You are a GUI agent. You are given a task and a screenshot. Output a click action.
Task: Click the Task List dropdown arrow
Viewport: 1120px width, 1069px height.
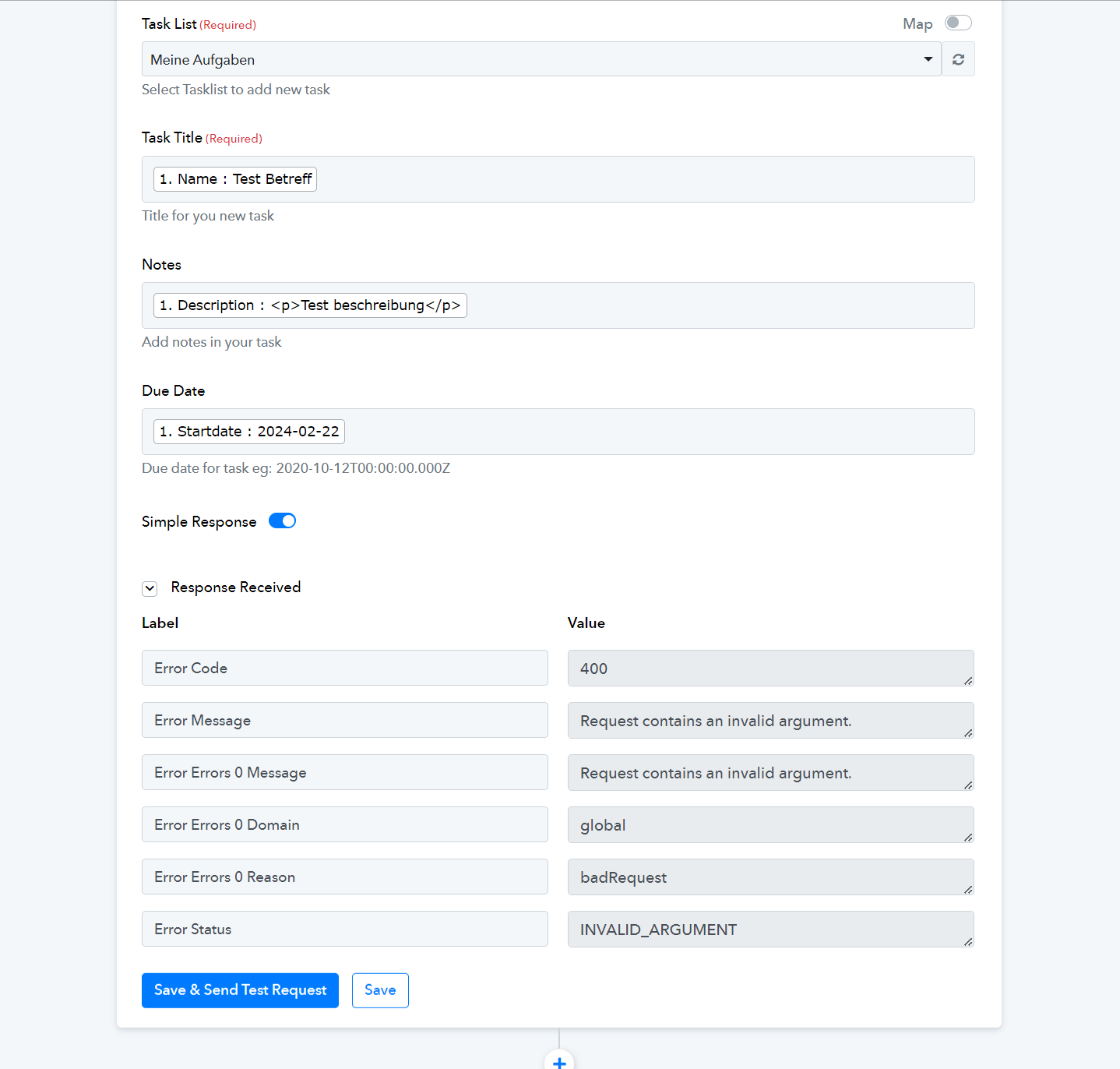[x=928, y=59]
